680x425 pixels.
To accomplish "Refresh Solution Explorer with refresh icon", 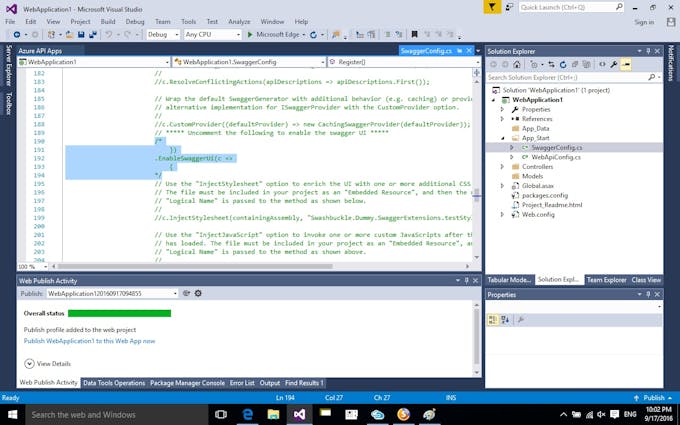I will tap(563, 64).
